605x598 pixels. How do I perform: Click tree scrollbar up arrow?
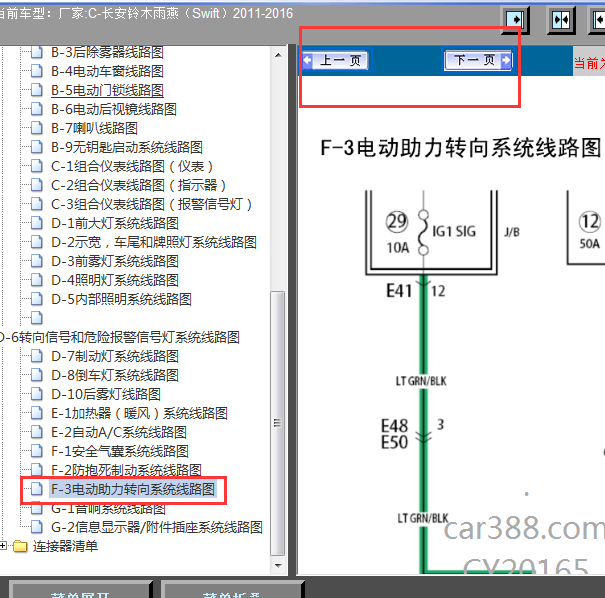click(278, 55)
